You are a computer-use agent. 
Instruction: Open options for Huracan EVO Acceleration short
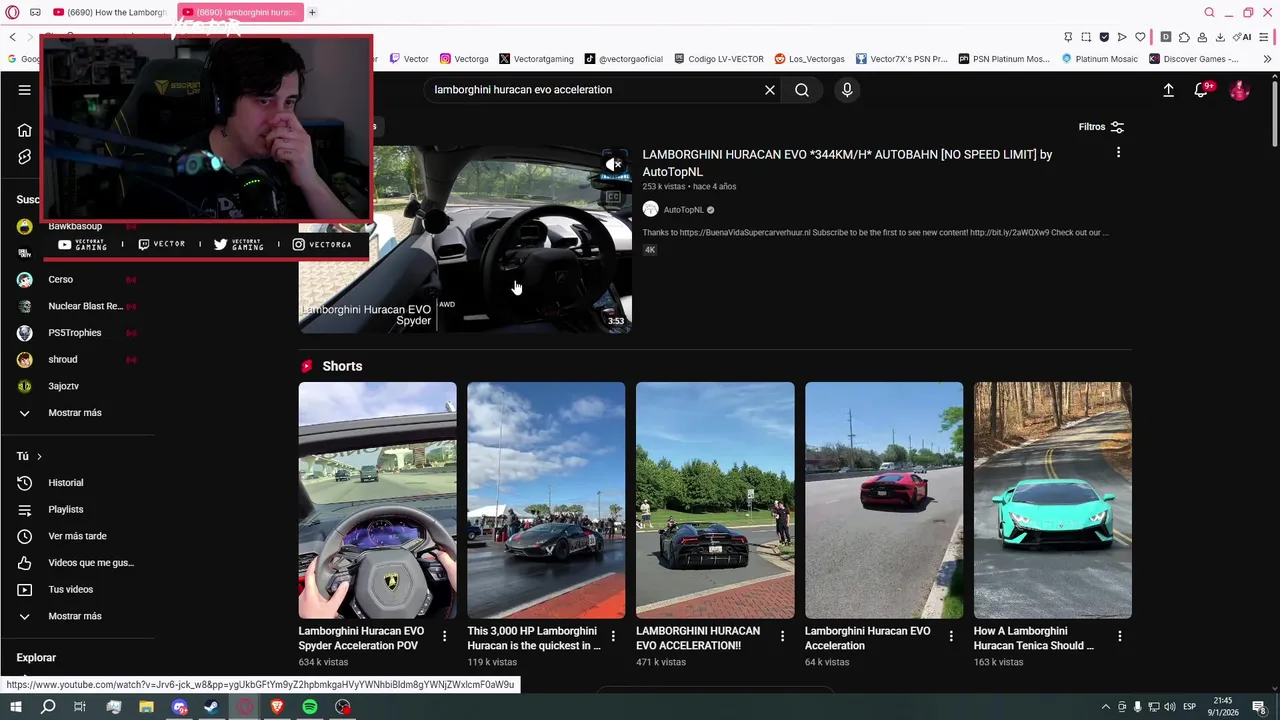click(951, 636)
